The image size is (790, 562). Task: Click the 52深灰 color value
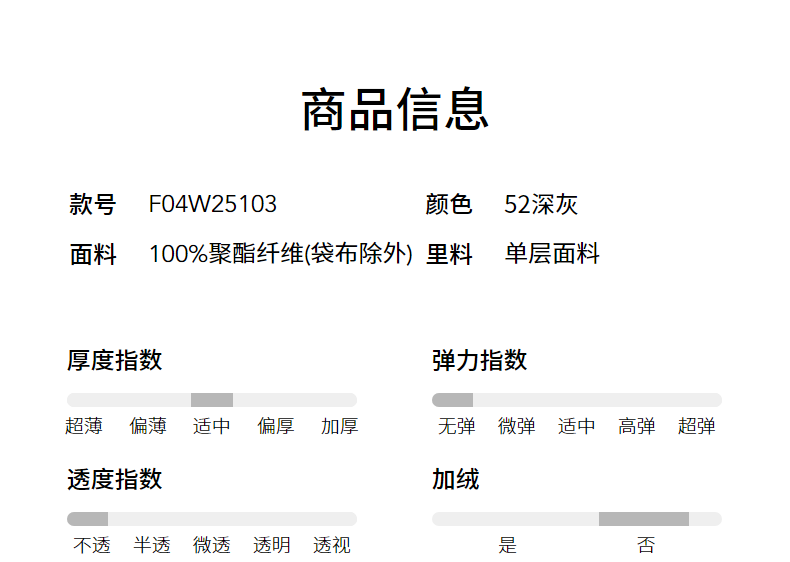coord(541,205)
